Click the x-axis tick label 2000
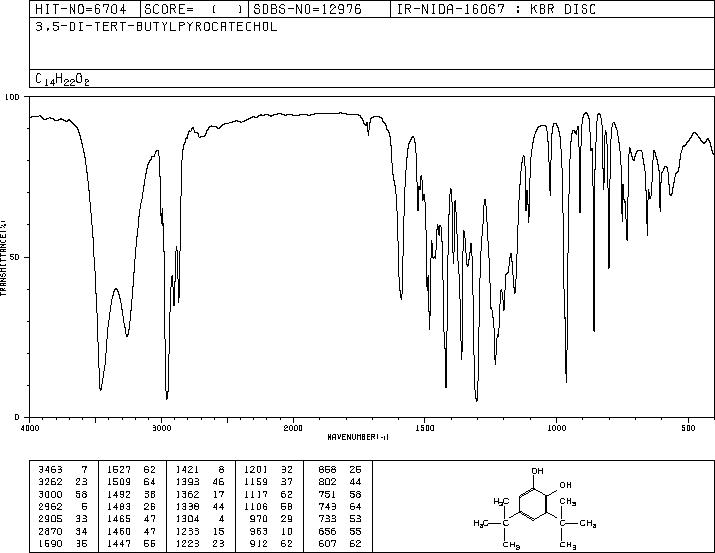The height and width of the screenshot is (553, 715). click(x=293, y=428)
